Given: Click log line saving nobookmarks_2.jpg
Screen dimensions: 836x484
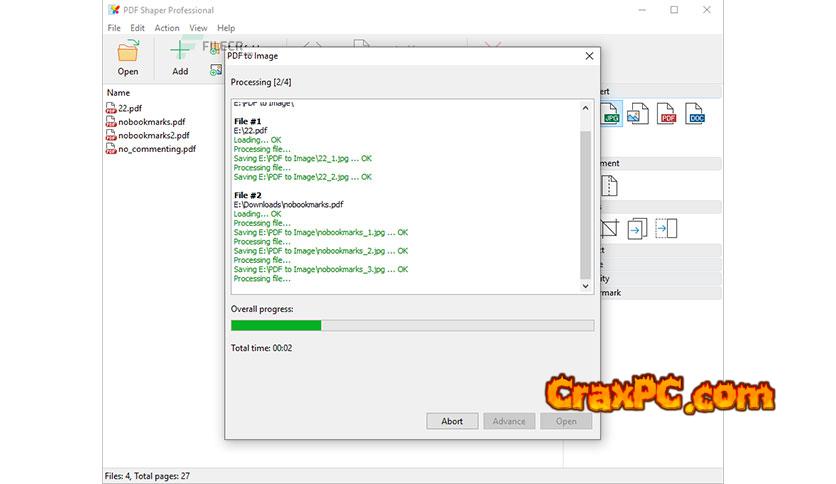Looking at the screenshot, I should click(x=321, y=251).
